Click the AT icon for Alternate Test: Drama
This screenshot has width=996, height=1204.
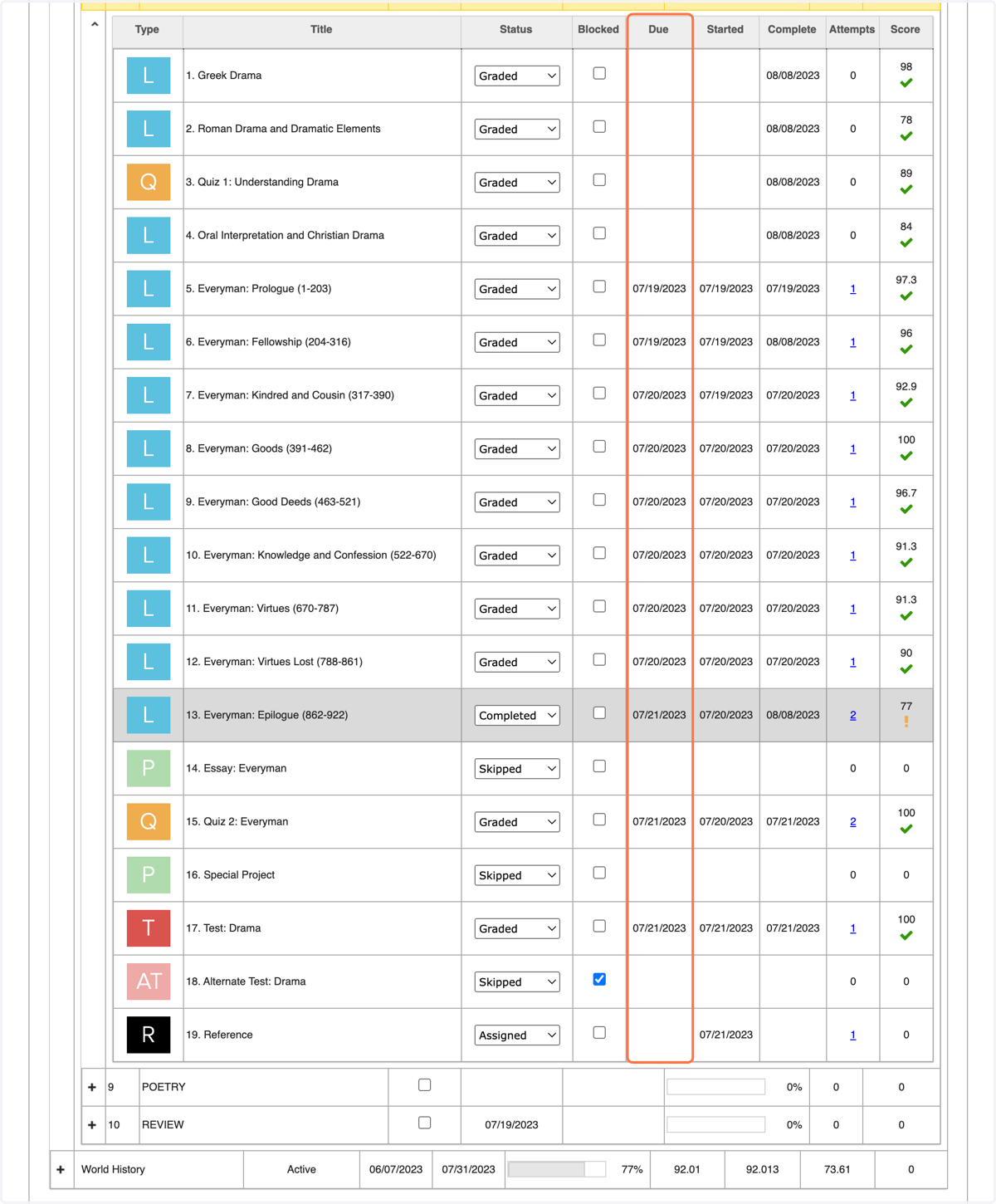click(149, 981)
